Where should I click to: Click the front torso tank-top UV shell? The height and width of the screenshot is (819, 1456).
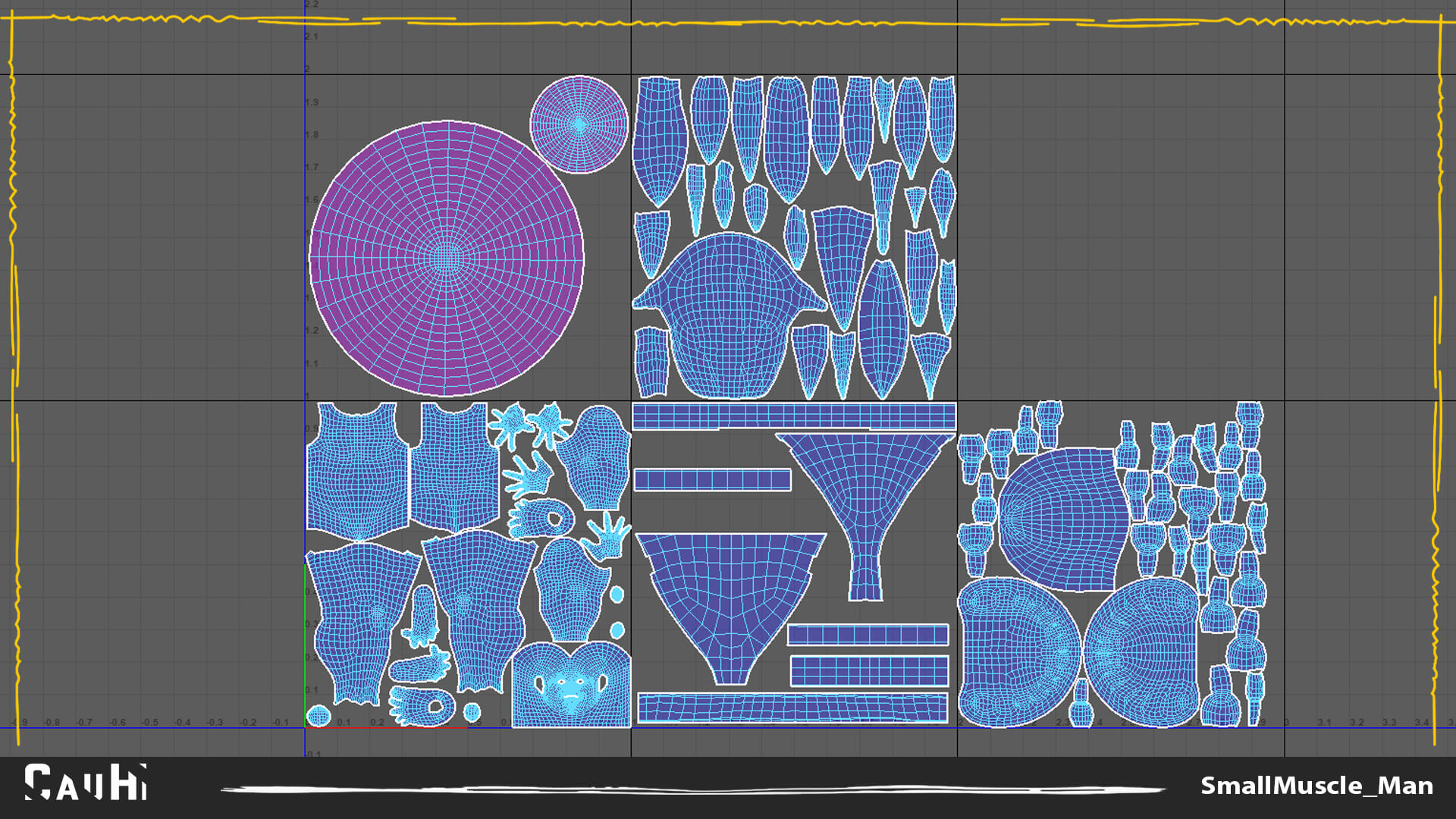pyautogui.click(x=357, y=470)
